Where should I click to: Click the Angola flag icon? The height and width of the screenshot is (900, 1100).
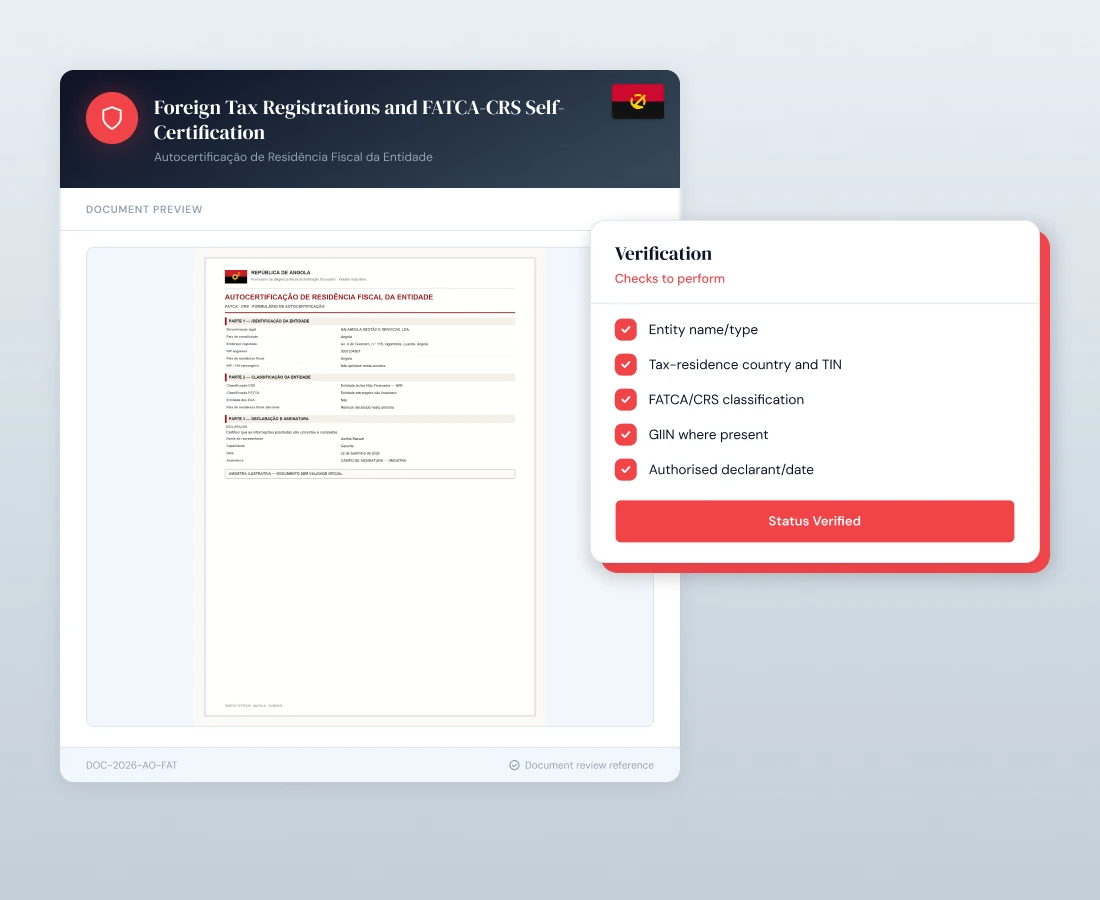pyautogui.click(x=638, y=101)
